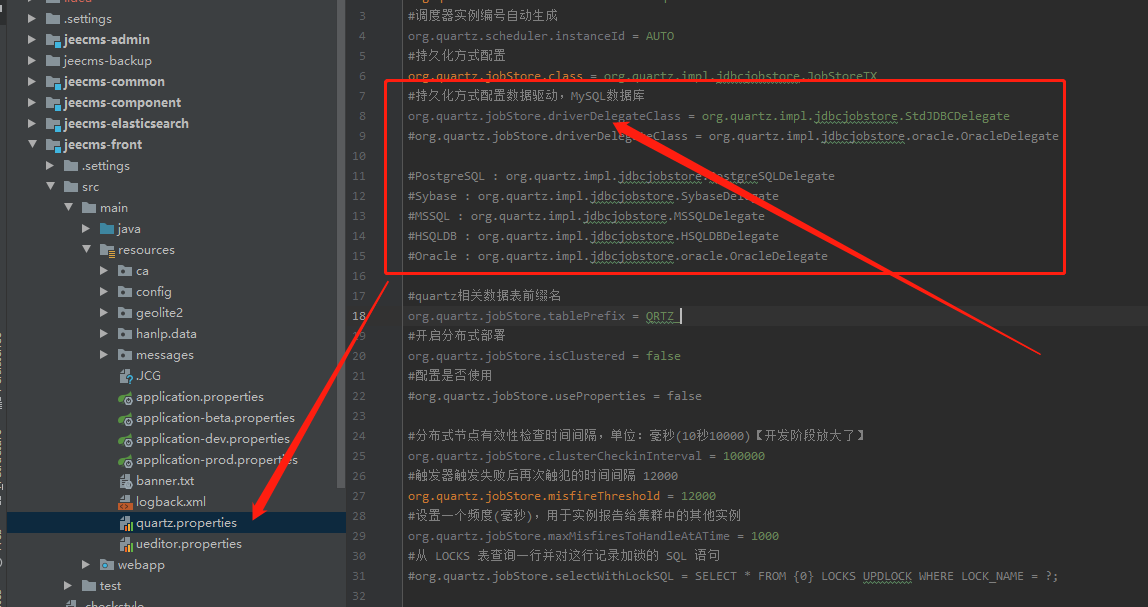1148x607 pixels.
Task: Collapse the jeecms-front module
Action: (32, 144)
